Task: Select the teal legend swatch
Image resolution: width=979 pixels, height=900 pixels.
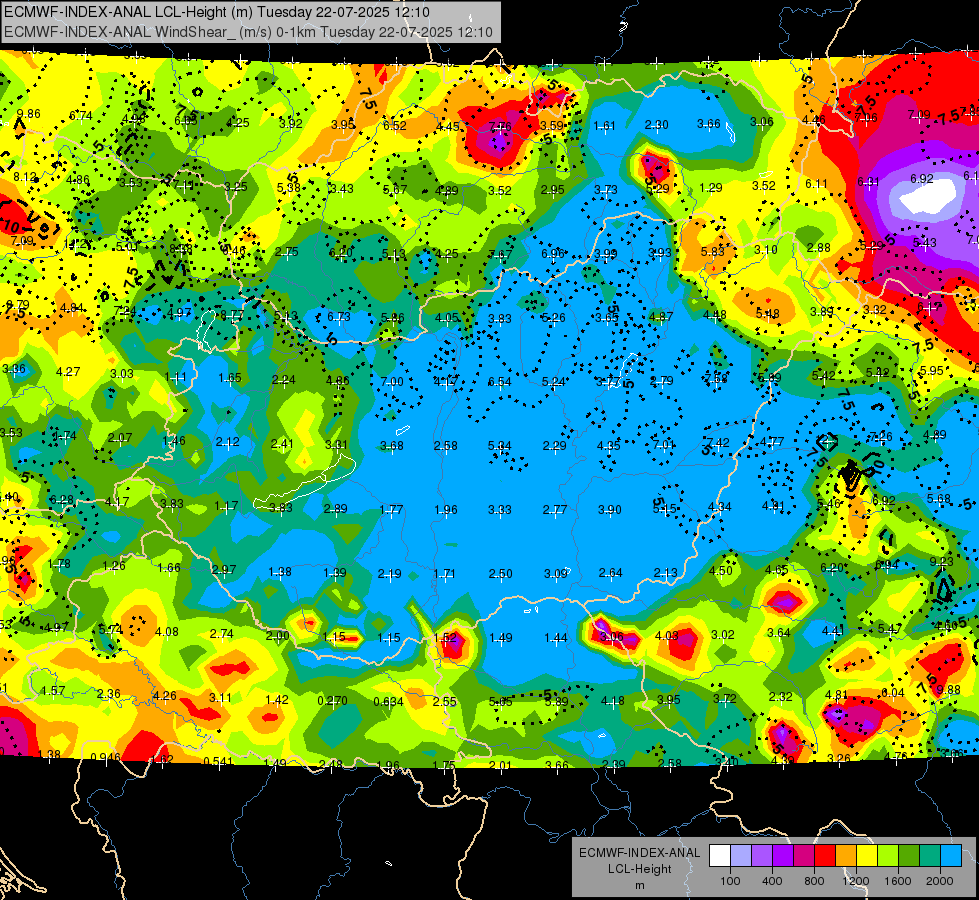Action: click(x=930, y=856)
